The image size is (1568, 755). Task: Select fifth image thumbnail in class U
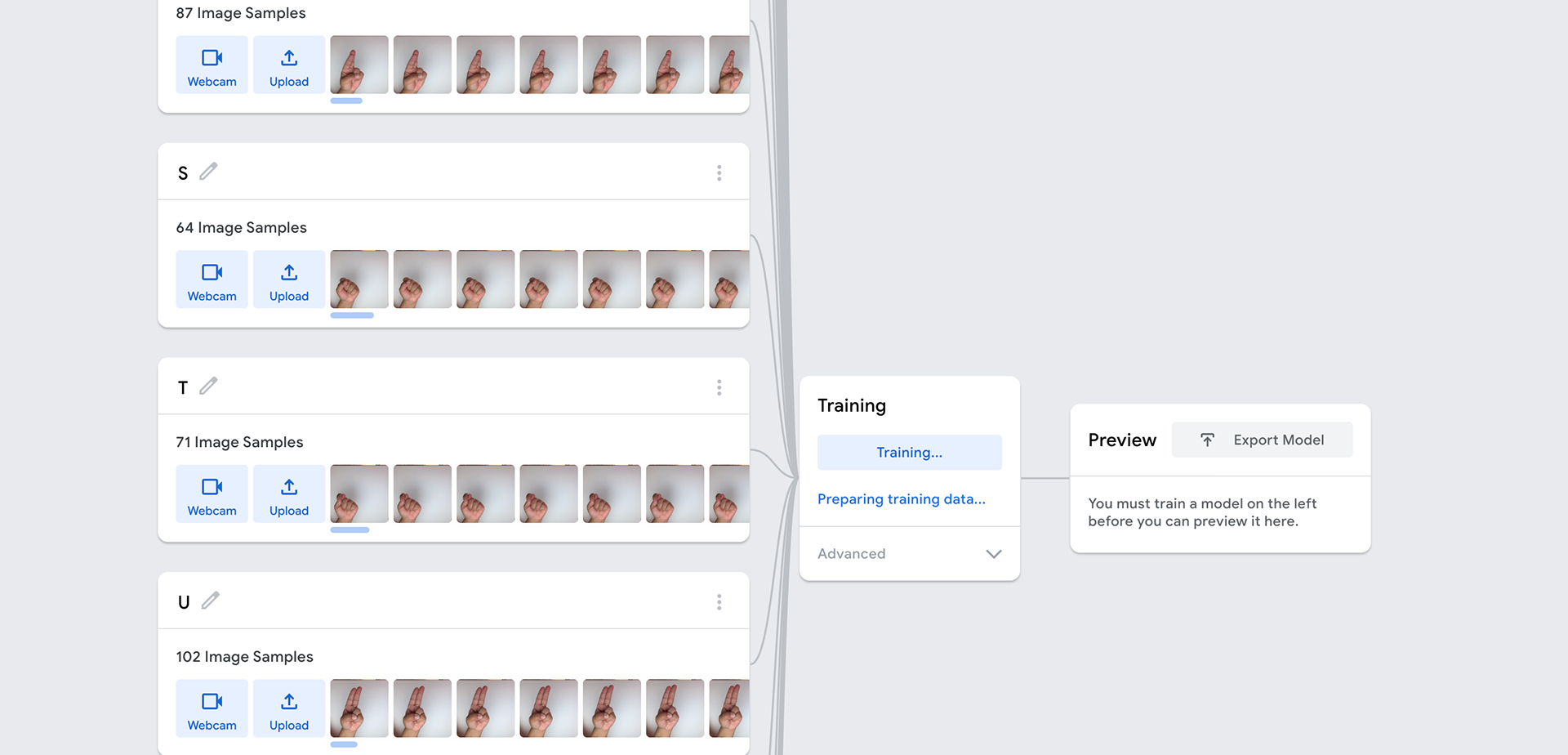pos(612,708)
